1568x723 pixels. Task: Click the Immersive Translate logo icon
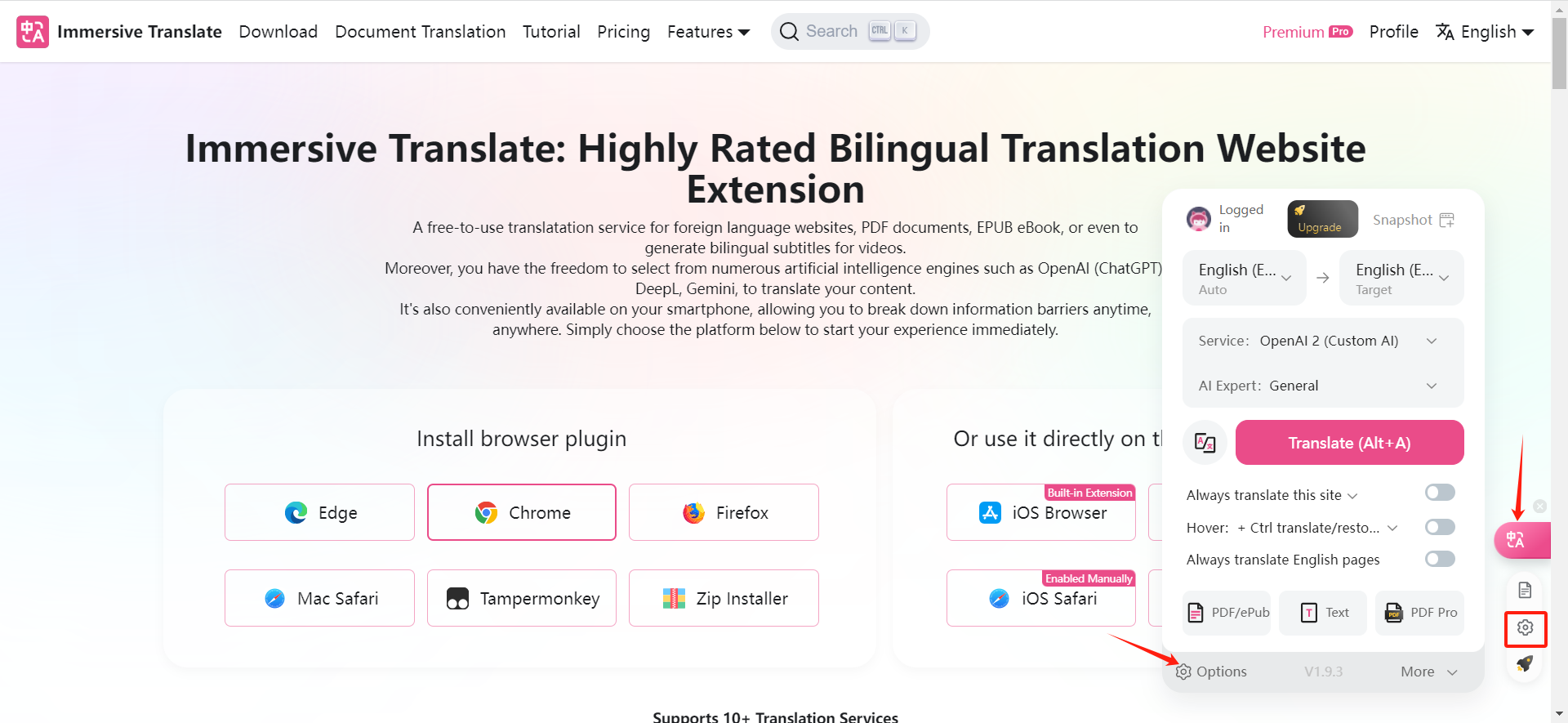click(33, 31)
